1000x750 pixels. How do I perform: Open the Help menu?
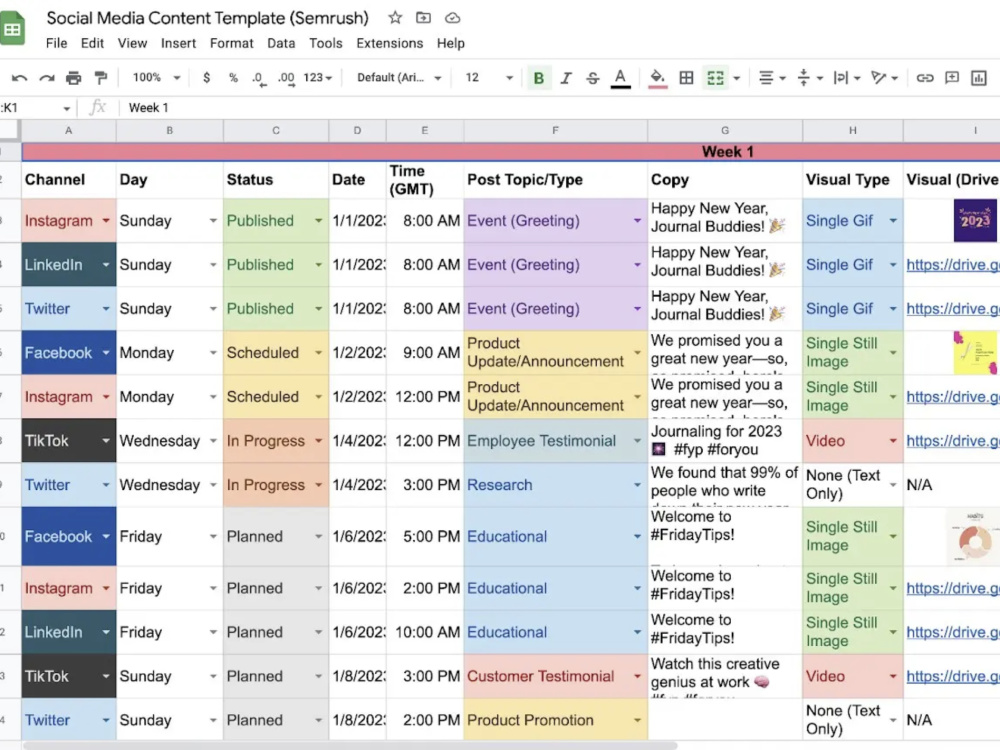pyautogui.click(x=451, y=43)
